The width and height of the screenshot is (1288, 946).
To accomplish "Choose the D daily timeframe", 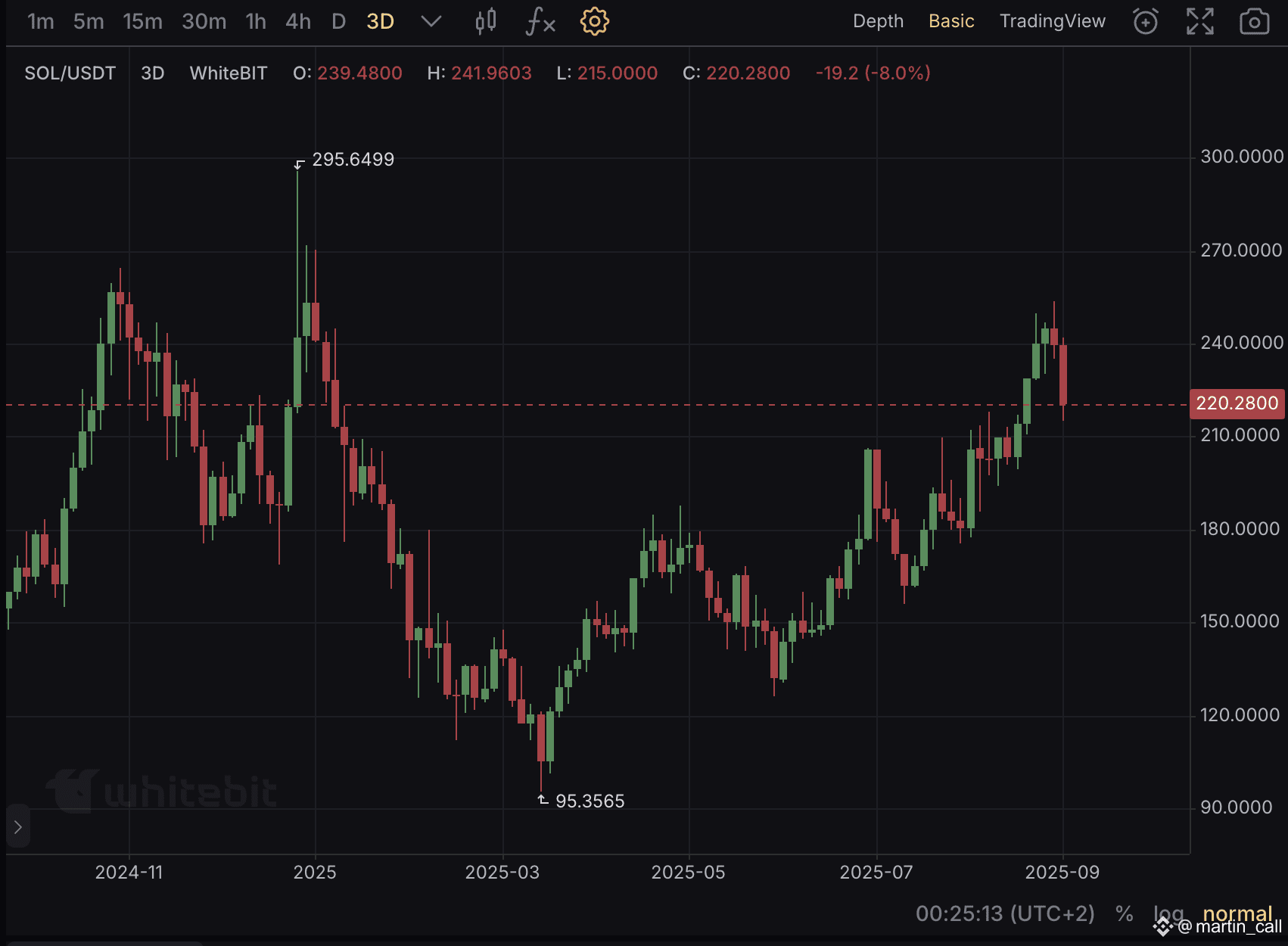I will pos(338,21).
